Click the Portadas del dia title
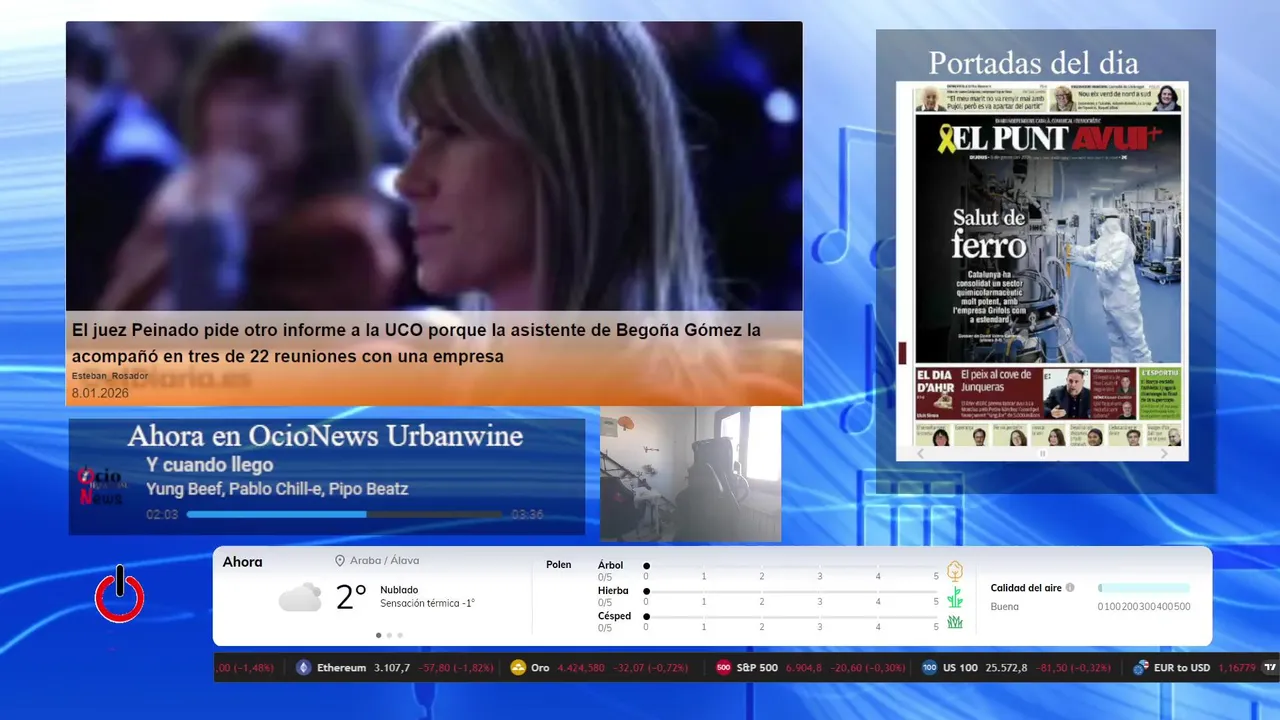The height and width of the screenshot is (720, 1280). (1033, 63)
